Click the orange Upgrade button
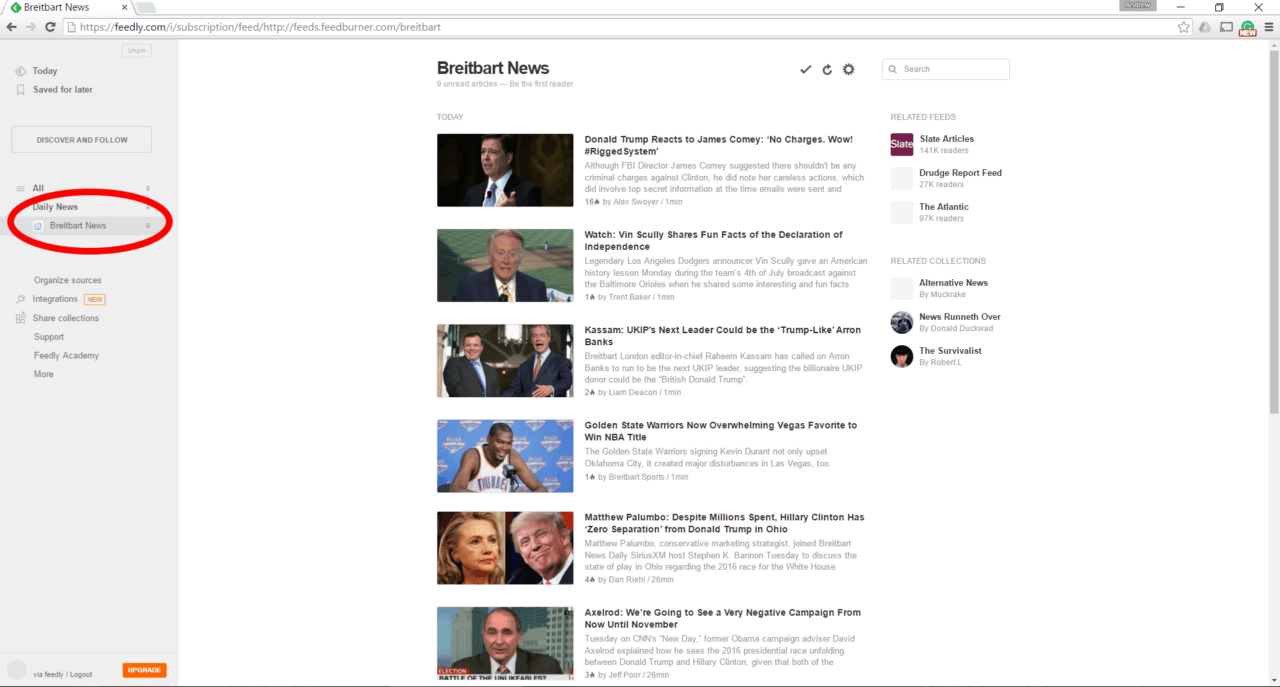The height and width of the screenshot is (687, 1280). click(145, 670)
